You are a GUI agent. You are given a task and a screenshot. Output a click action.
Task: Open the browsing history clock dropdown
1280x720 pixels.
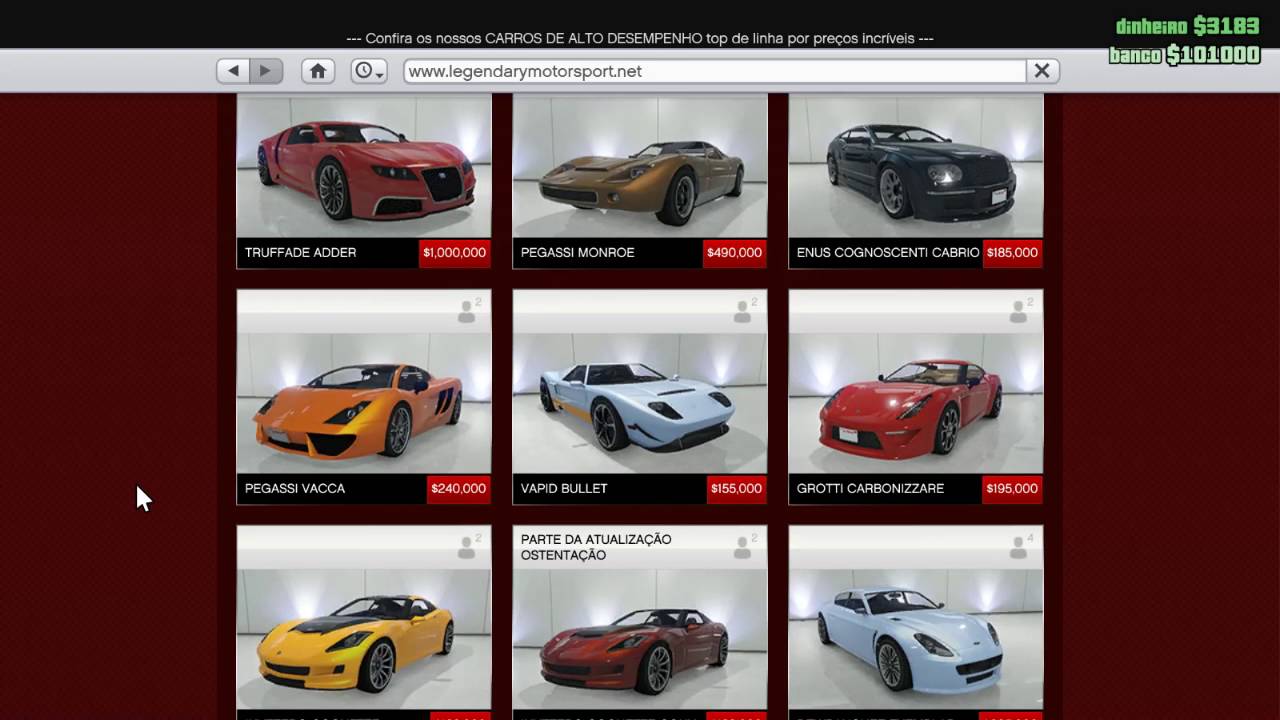pos(369,71)
